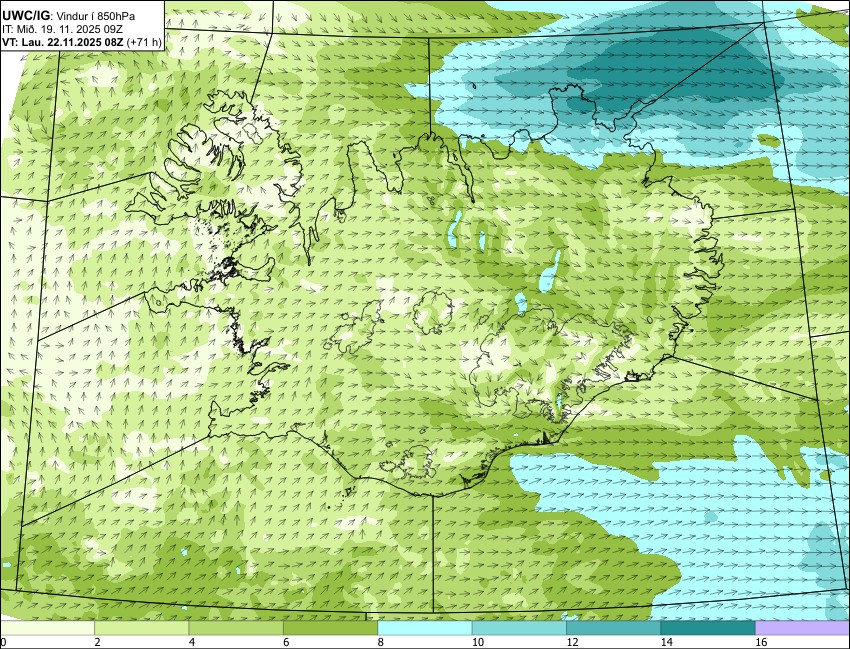
Task: Click the 6–8 dark green legend swatch
Action: tap(331, 628)
